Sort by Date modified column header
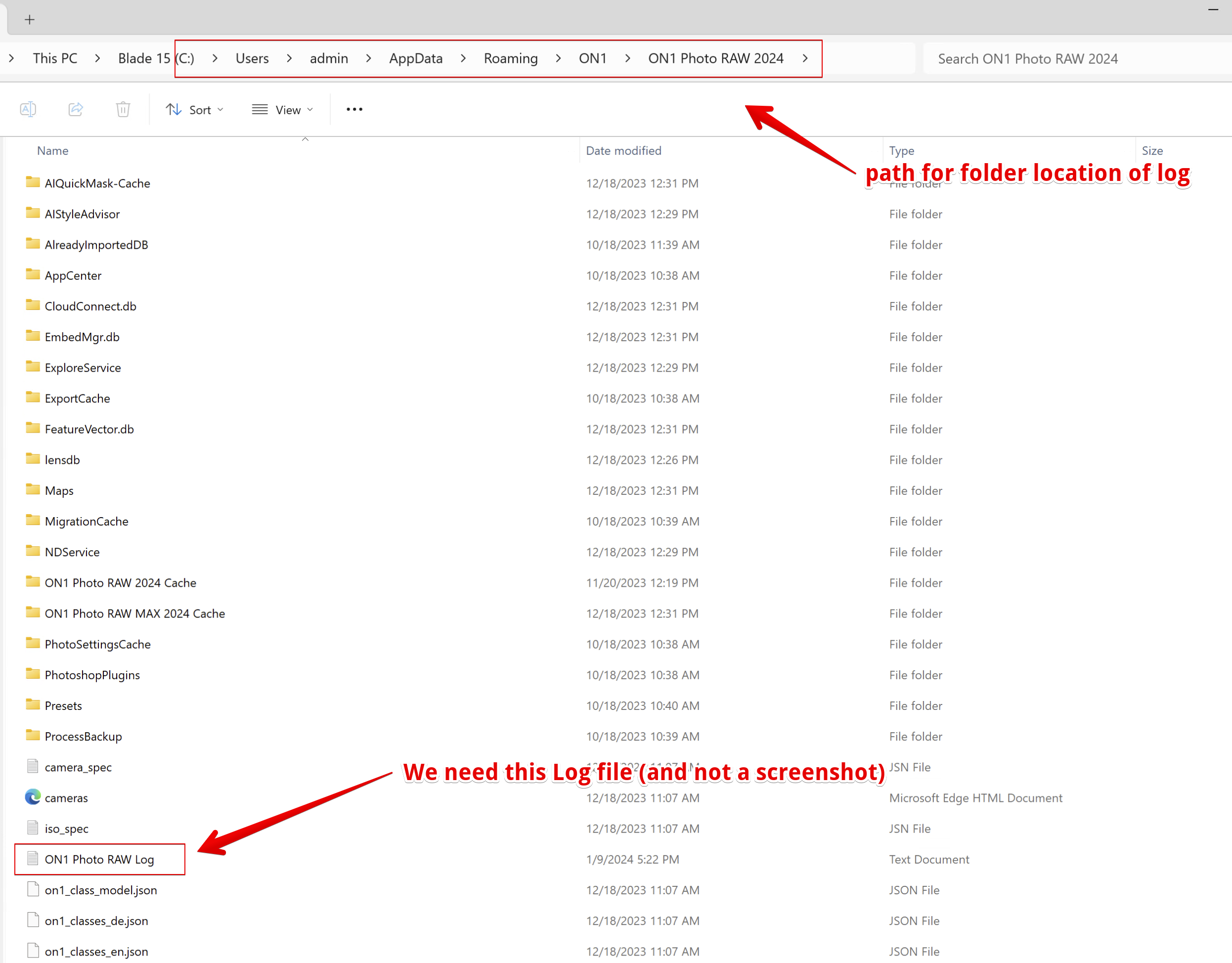1232x963 pixels. tap(623, 151)
